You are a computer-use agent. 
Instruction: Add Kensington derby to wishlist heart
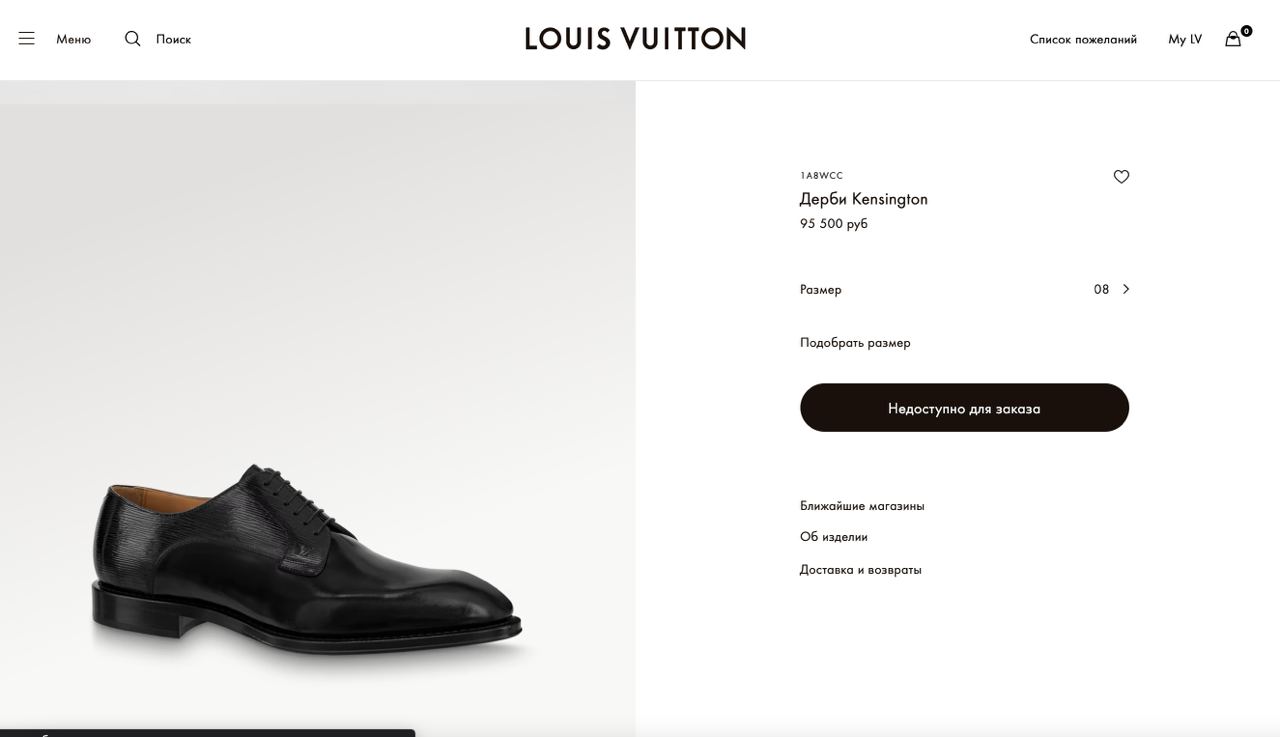(1121, 177)
